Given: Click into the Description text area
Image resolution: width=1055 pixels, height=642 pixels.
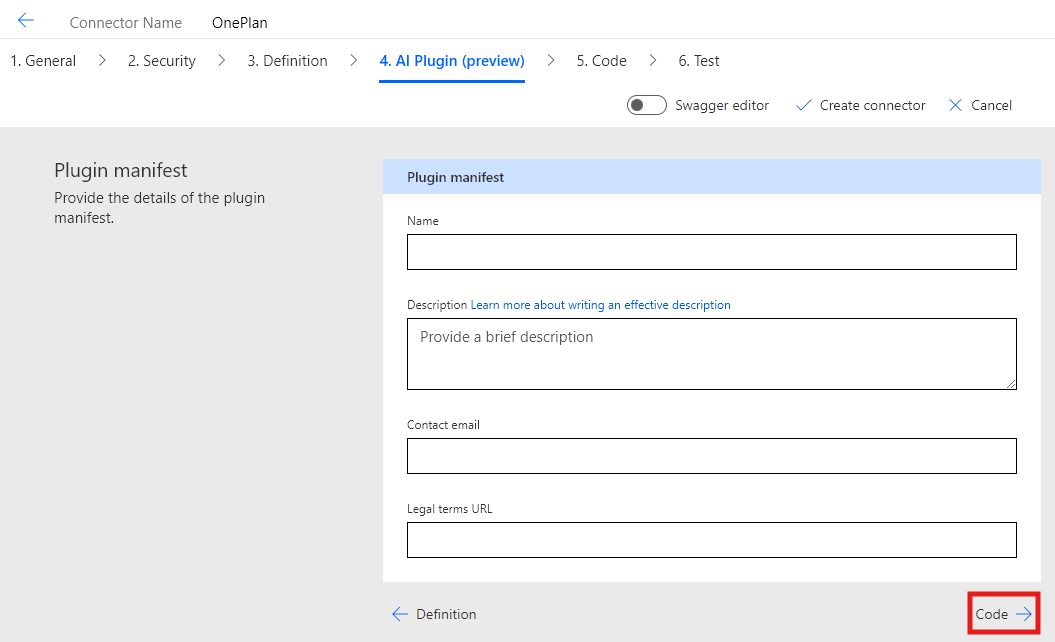Looking at the screenshot, I should point(711,354).
